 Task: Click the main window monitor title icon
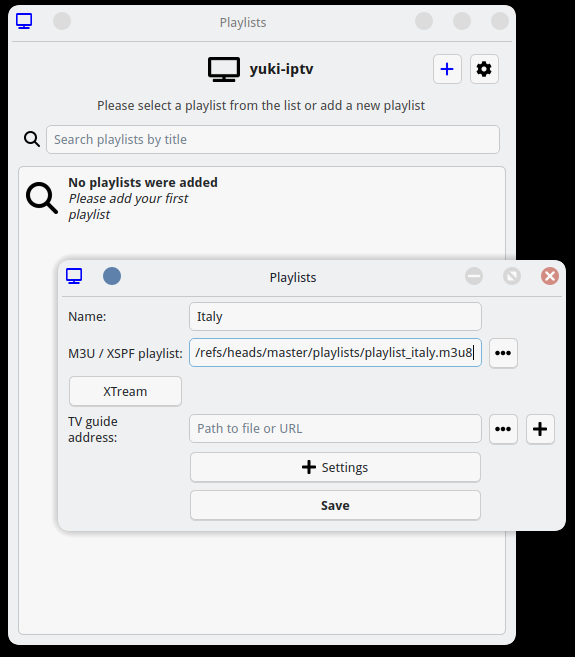pos(24,21)
